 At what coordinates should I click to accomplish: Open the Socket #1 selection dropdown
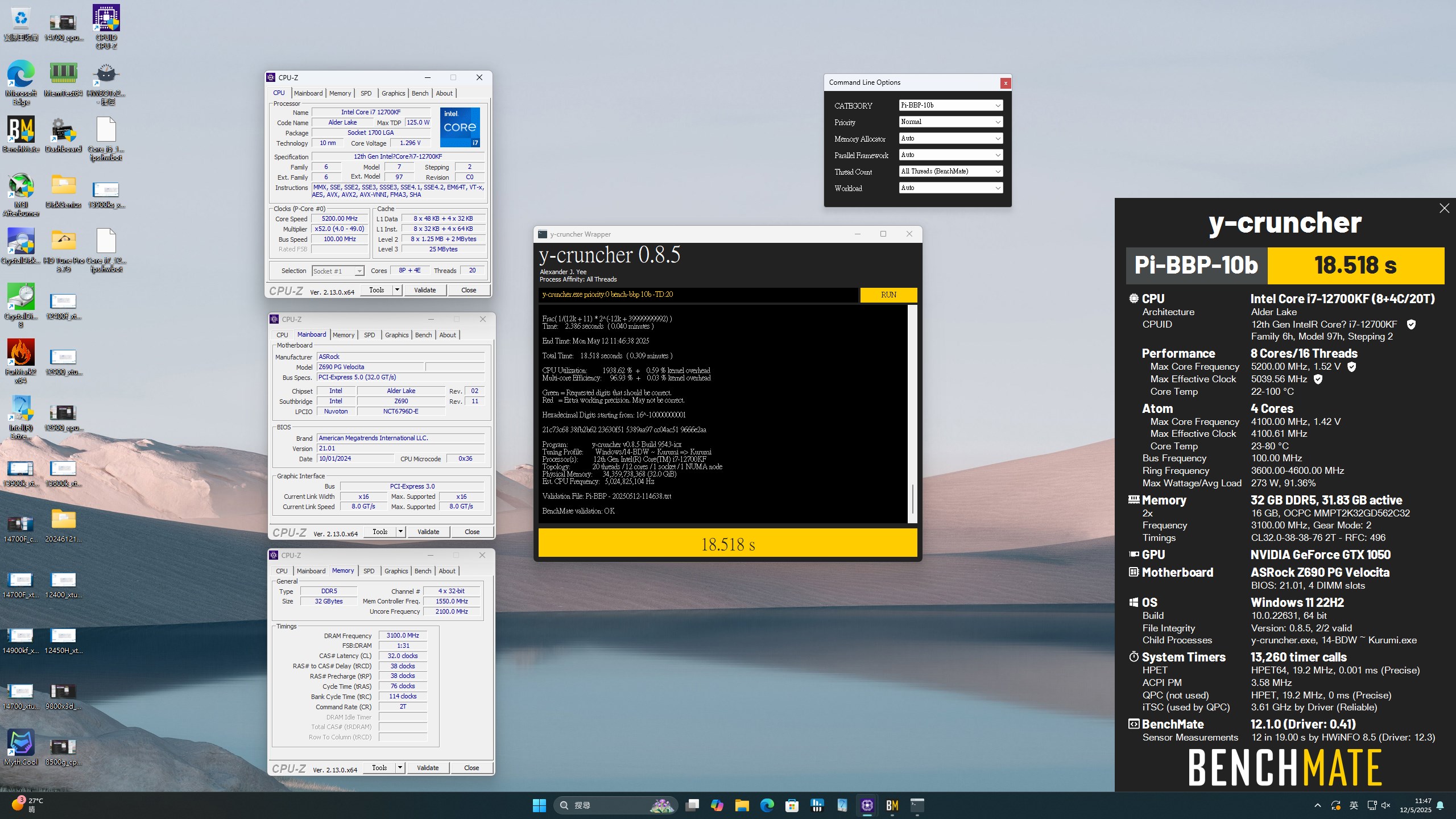point(338,271)
